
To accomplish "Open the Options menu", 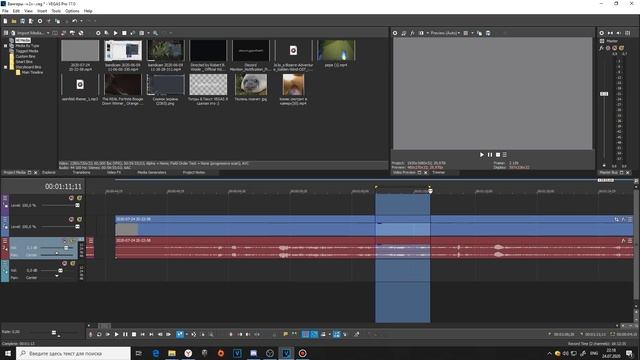I will [72, 11].
